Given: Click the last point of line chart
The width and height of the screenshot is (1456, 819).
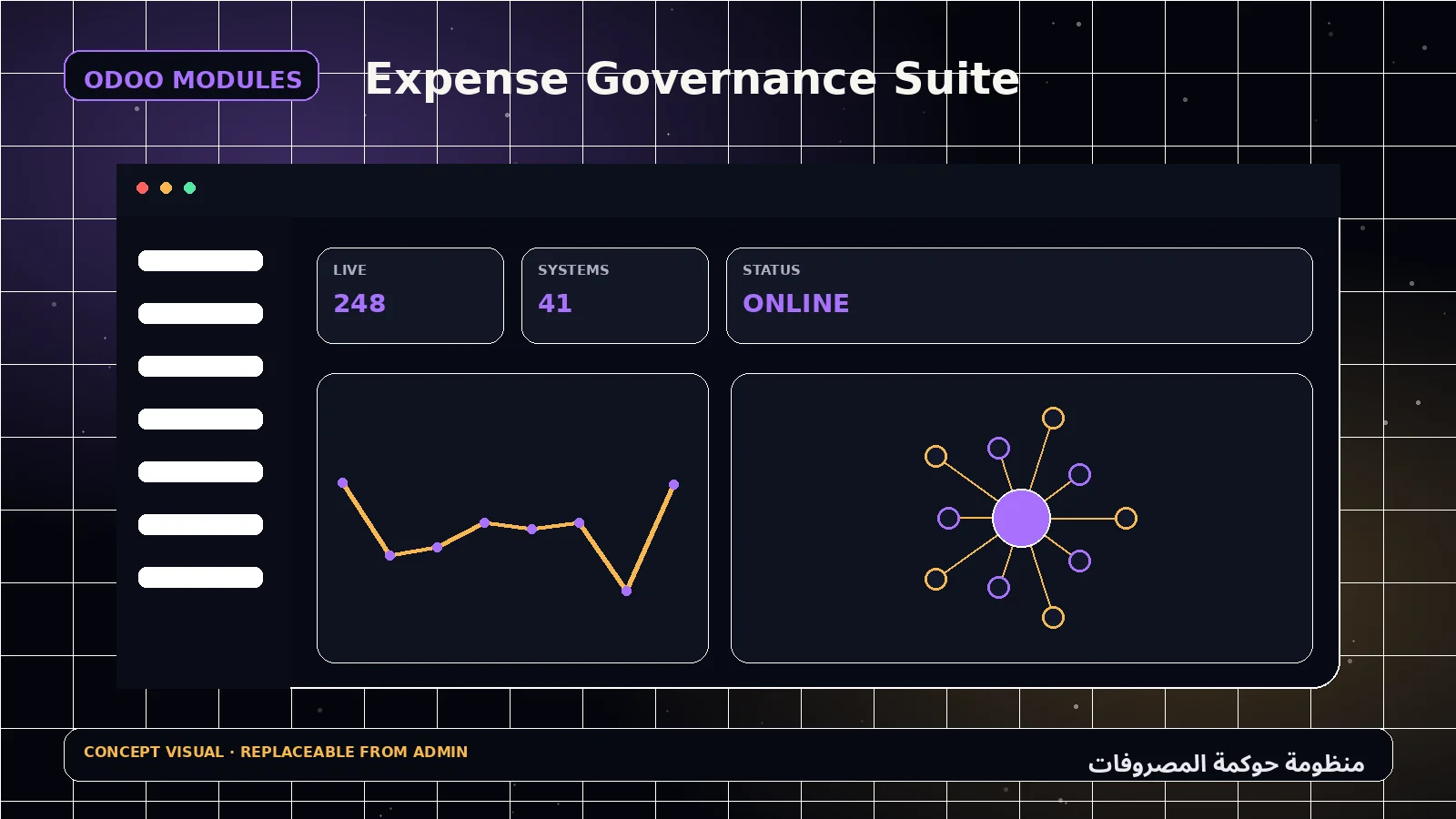Looking at the screenshot, I should click(673, 484).
